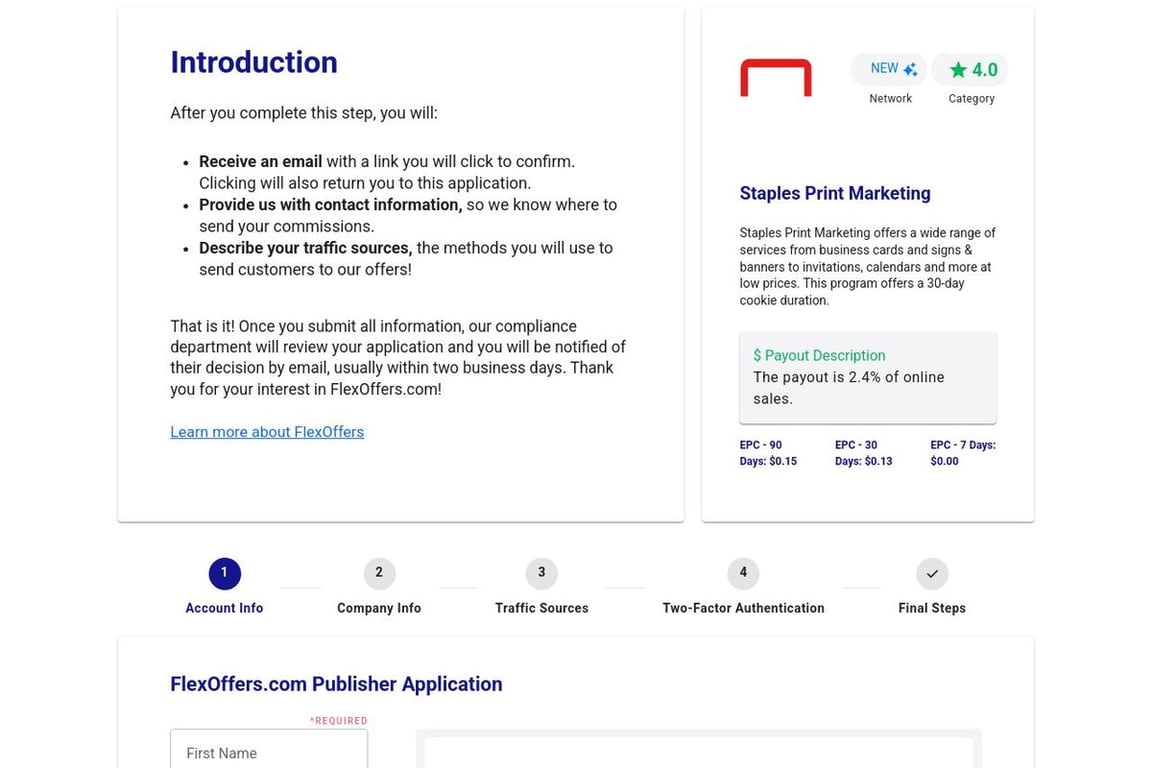Click 'Provide us with contact information' bullet
1152x768 pixels.
click(331, 205)
